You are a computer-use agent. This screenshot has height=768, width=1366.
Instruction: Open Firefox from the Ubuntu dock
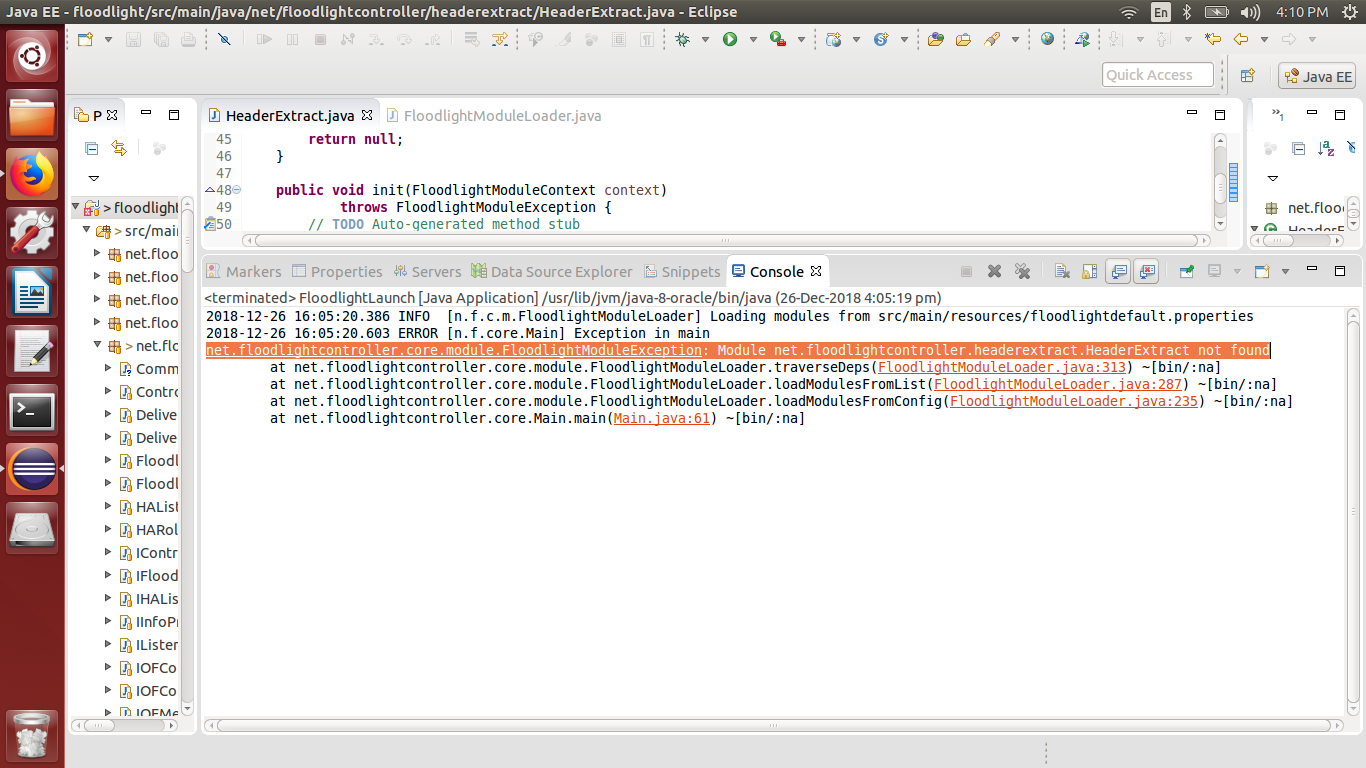[32, 174]
